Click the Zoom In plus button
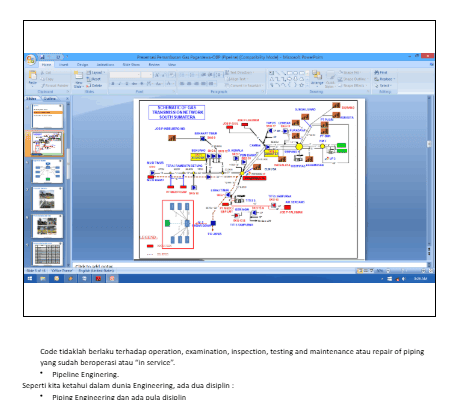 (x=423, y=271)
